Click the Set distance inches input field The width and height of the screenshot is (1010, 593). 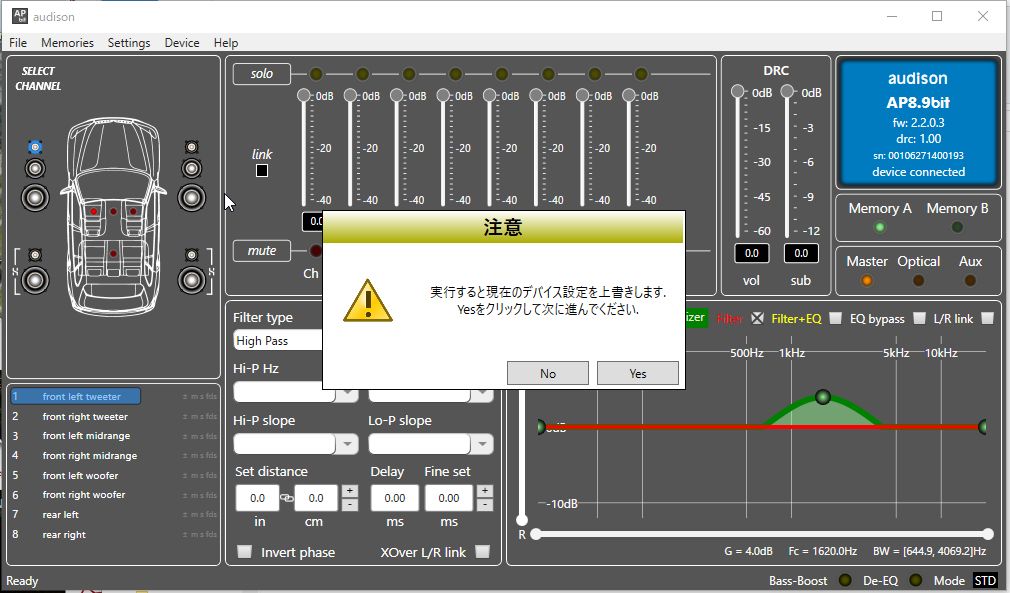tap(258, 498)
